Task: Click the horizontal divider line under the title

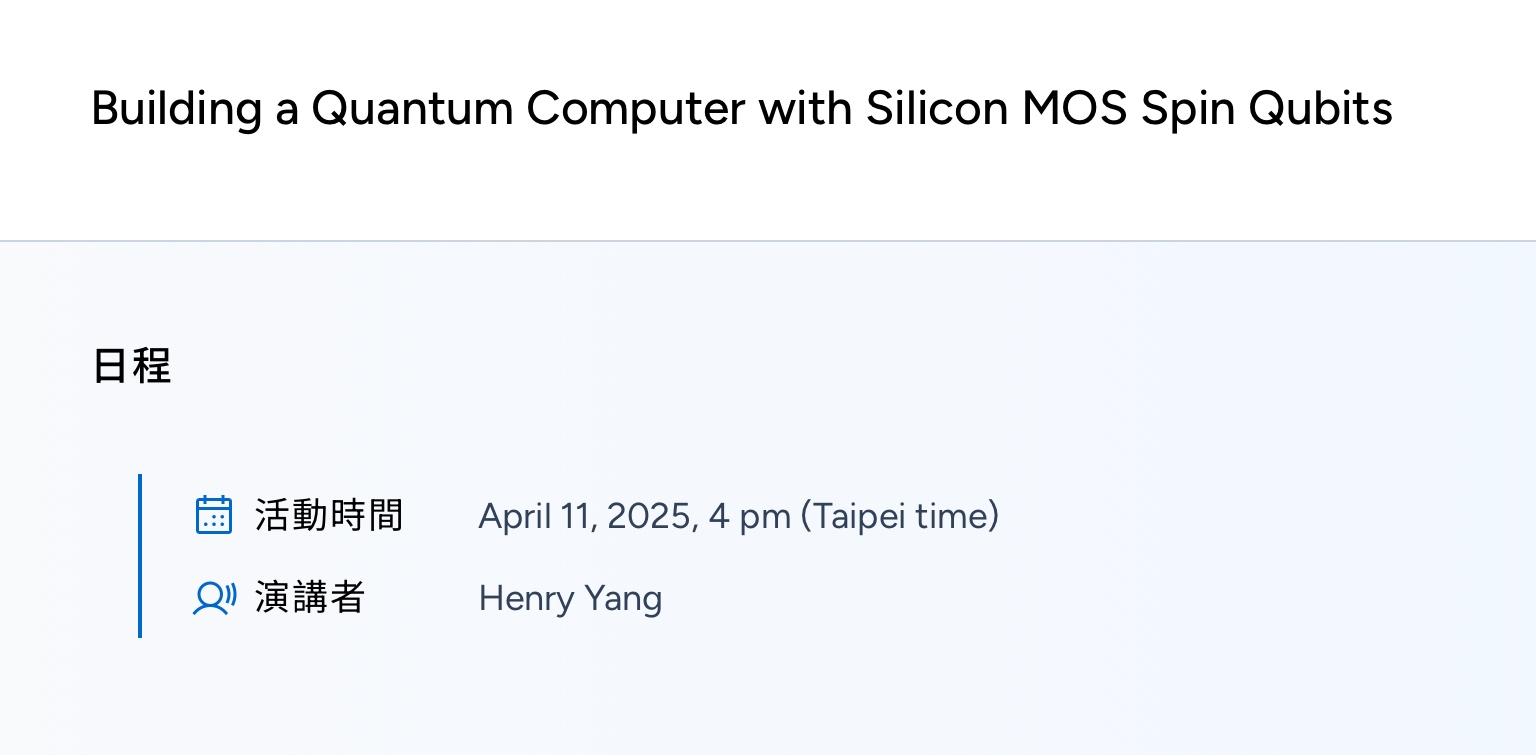Action: [x=768, y=241]
